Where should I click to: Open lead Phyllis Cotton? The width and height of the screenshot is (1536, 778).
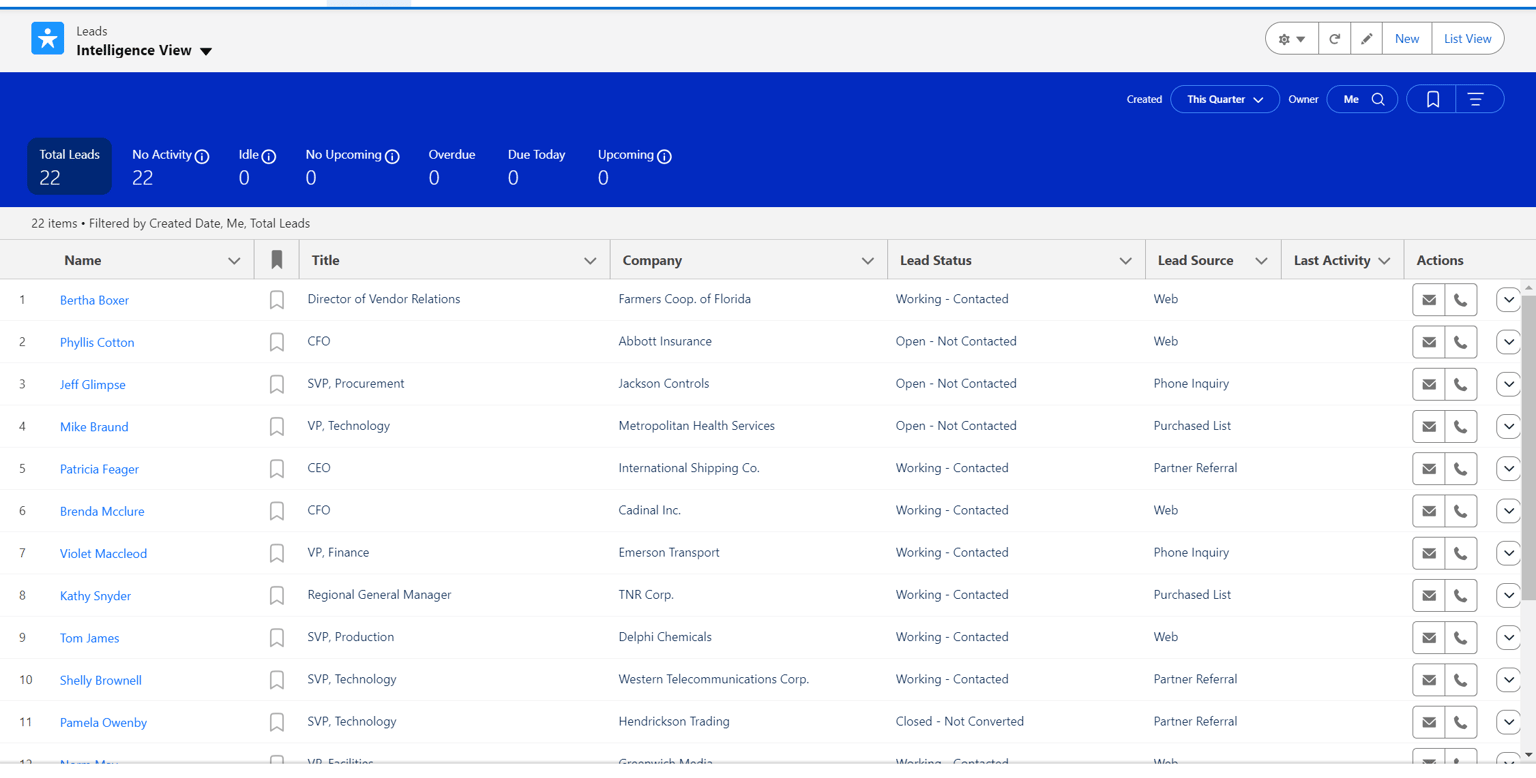97,342
